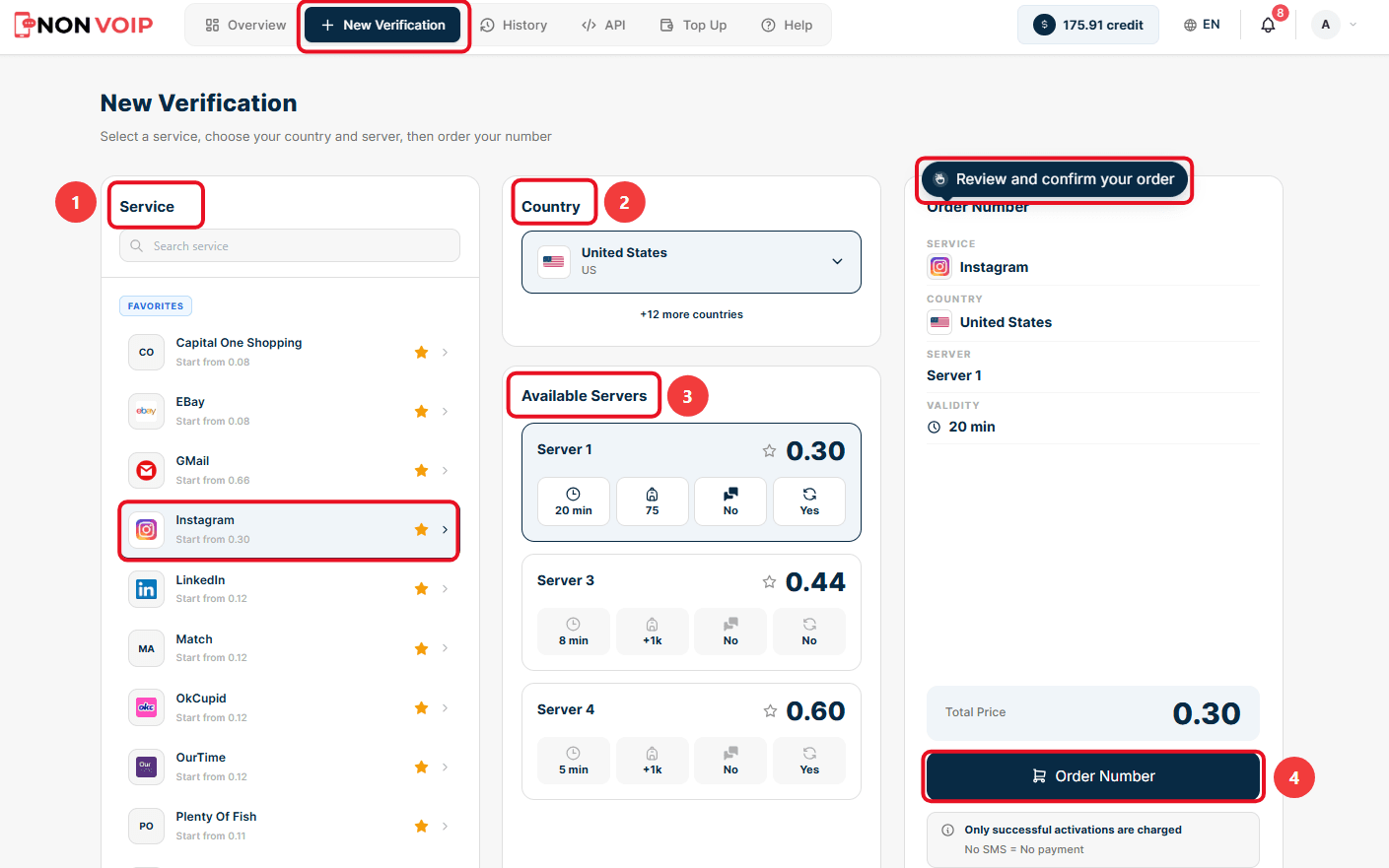The width and height of the screenshot is (1389, 868).
Task: Click the eBay logo icon
Action: 146,411
